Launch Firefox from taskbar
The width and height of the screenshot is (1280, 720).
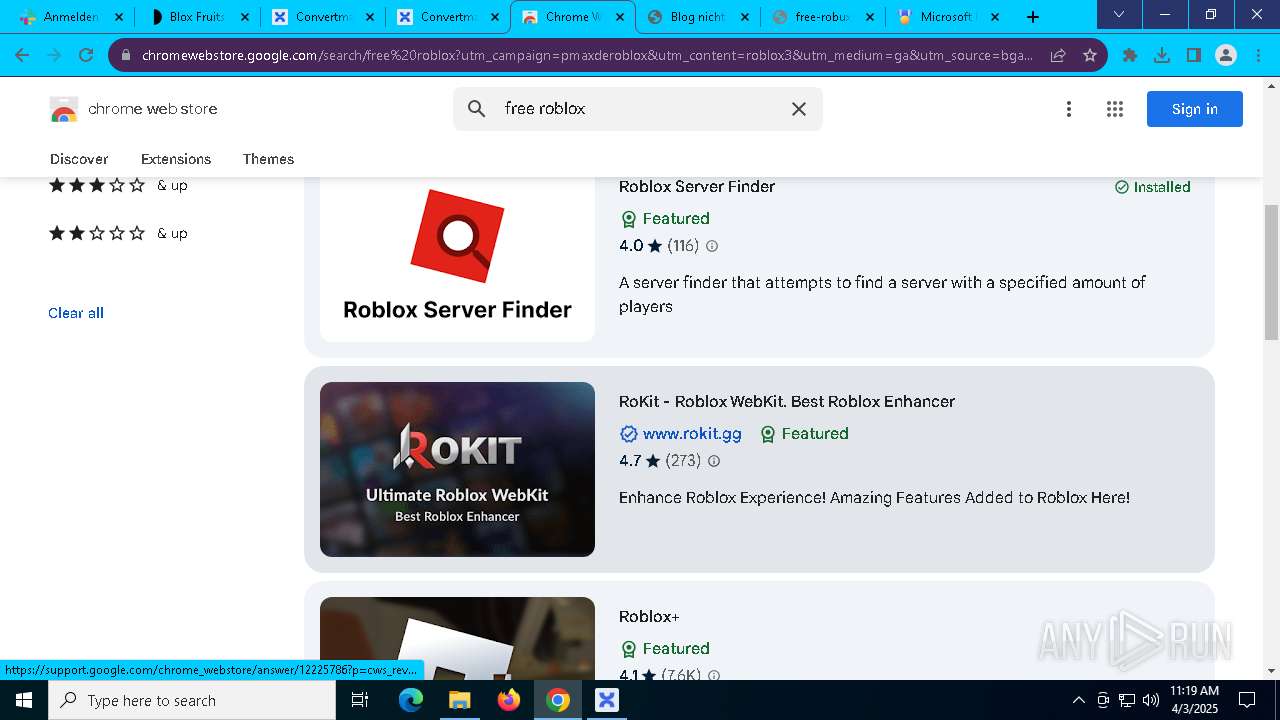508,700
